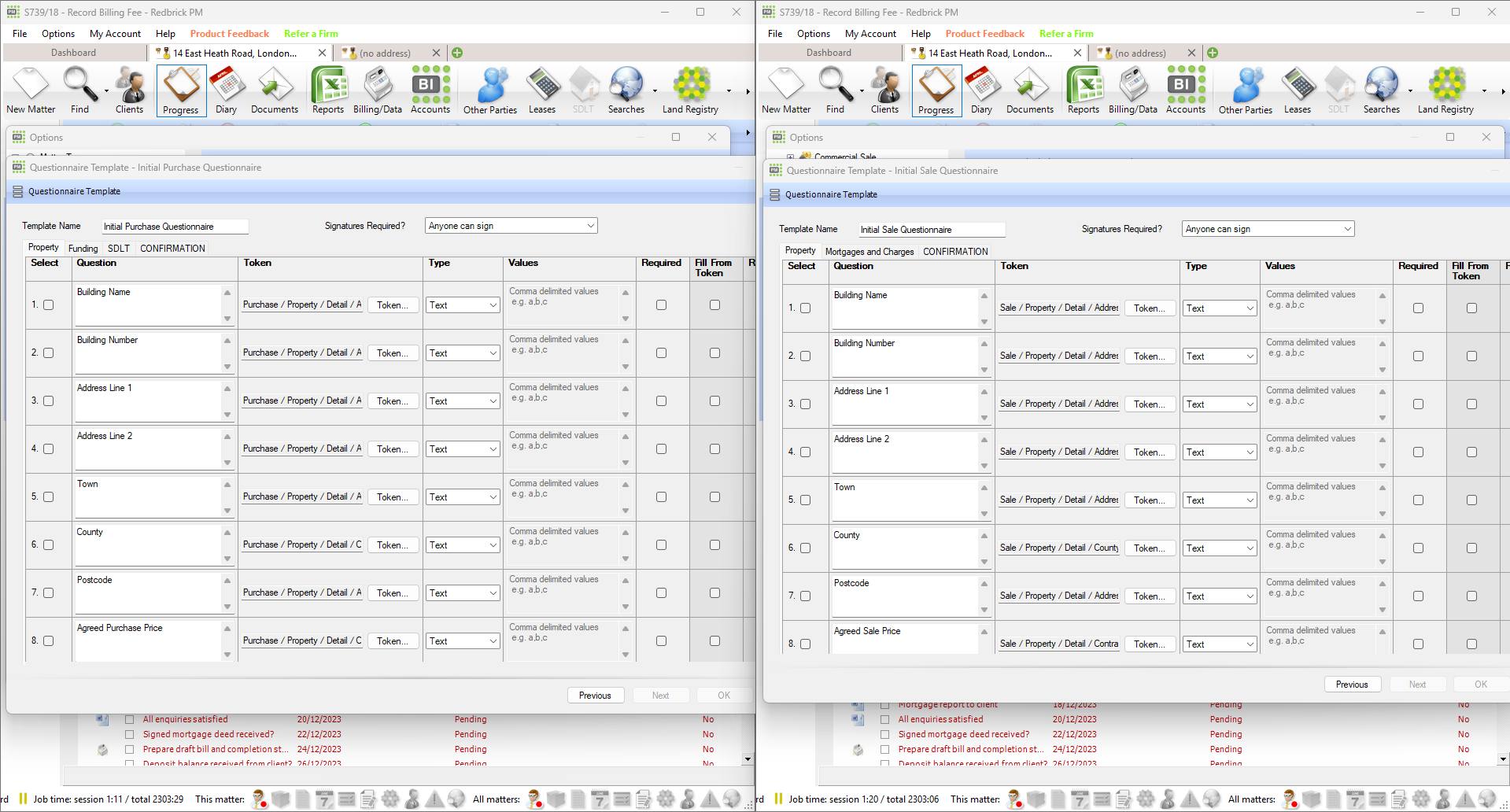Click Previous button in the Sale Questionnaire dialog

click(x=1352, y=685)
